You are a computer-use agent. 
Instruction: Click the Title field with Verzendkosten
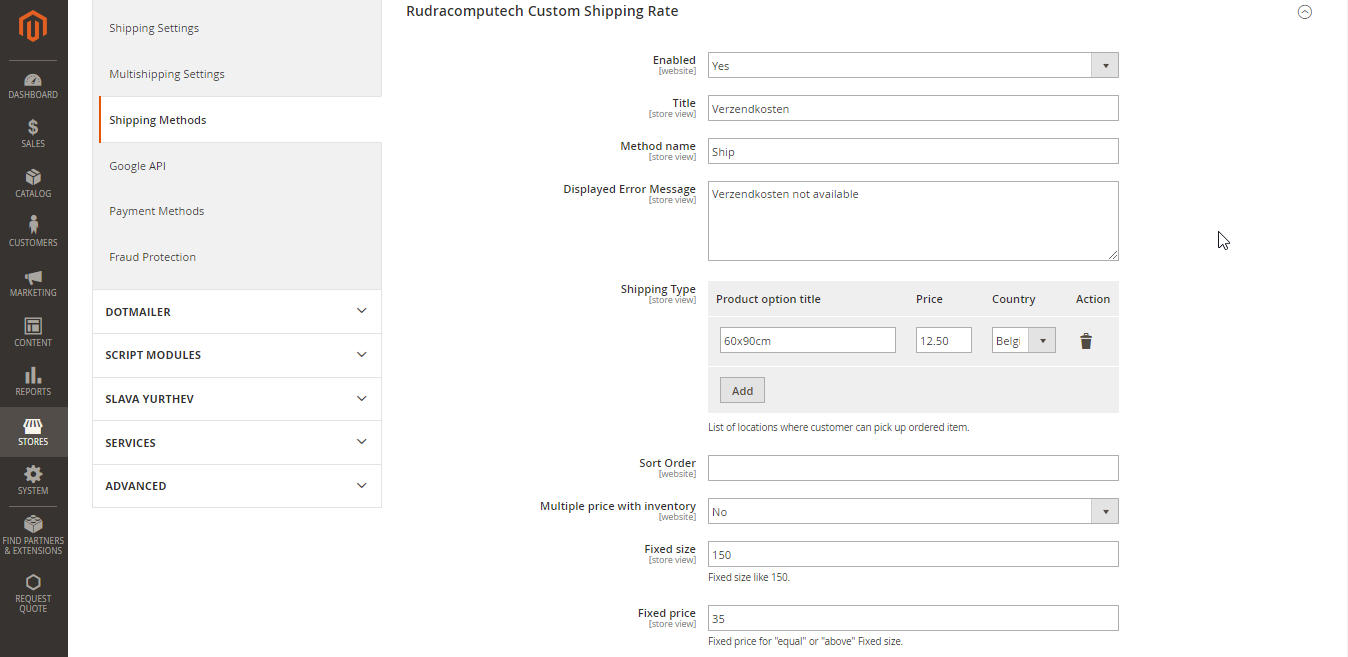(x=913, y=108)
